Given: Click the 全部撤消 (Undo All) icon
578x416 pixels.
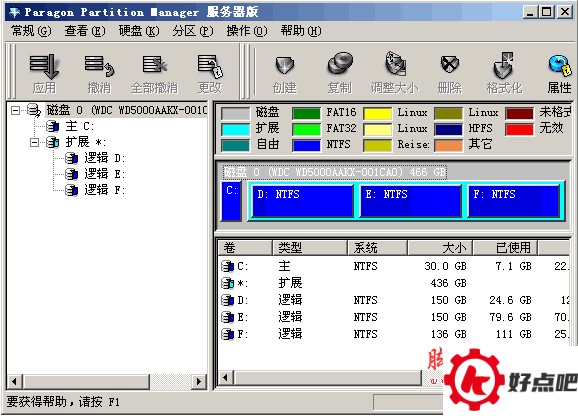Looking at the screenshot, I should coord(154,65).
